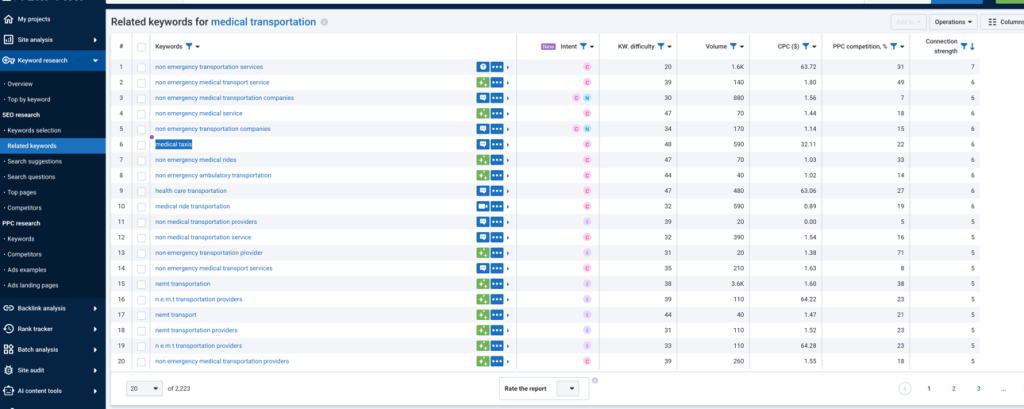The width and height of the screenshot is (1024, 409).
Task: Click the KW. difficulty filter icon
Action: pyautogui.click(x=657, y=46)
